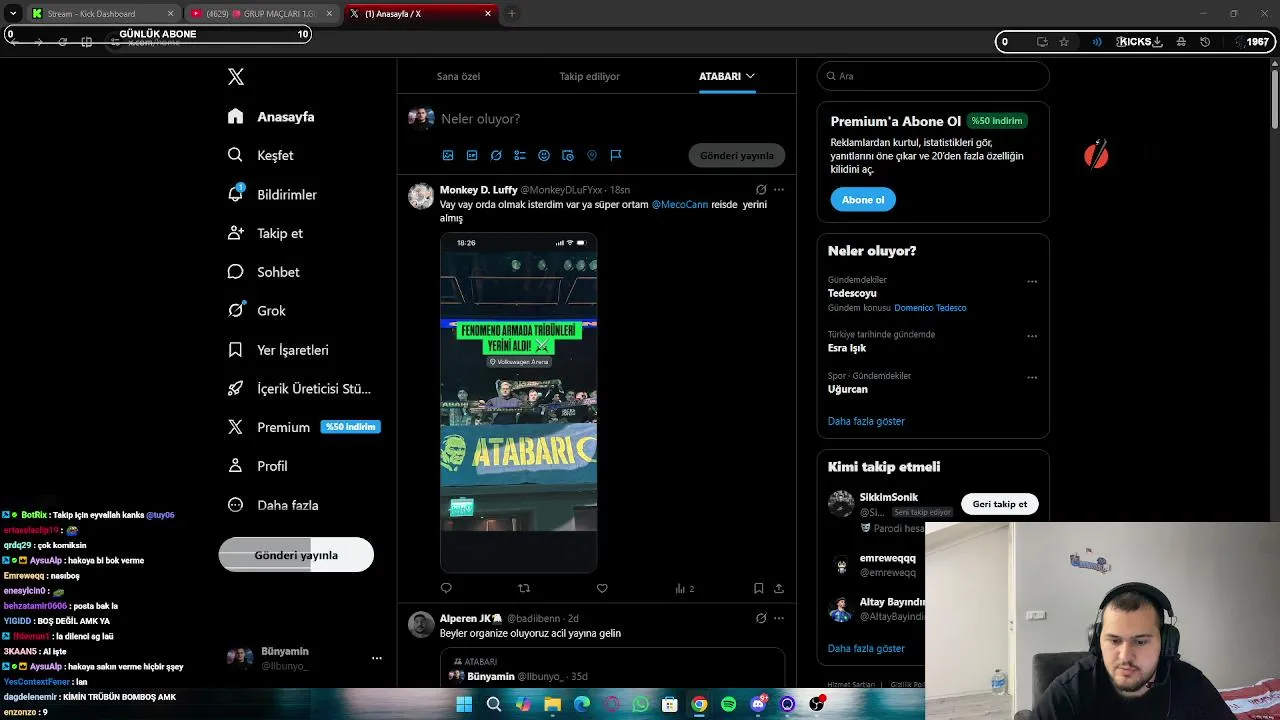The width and height of the screenshot is (1280, 720).
Task: Open OBS Studio from taskbar
Action: tap(817, 704)
